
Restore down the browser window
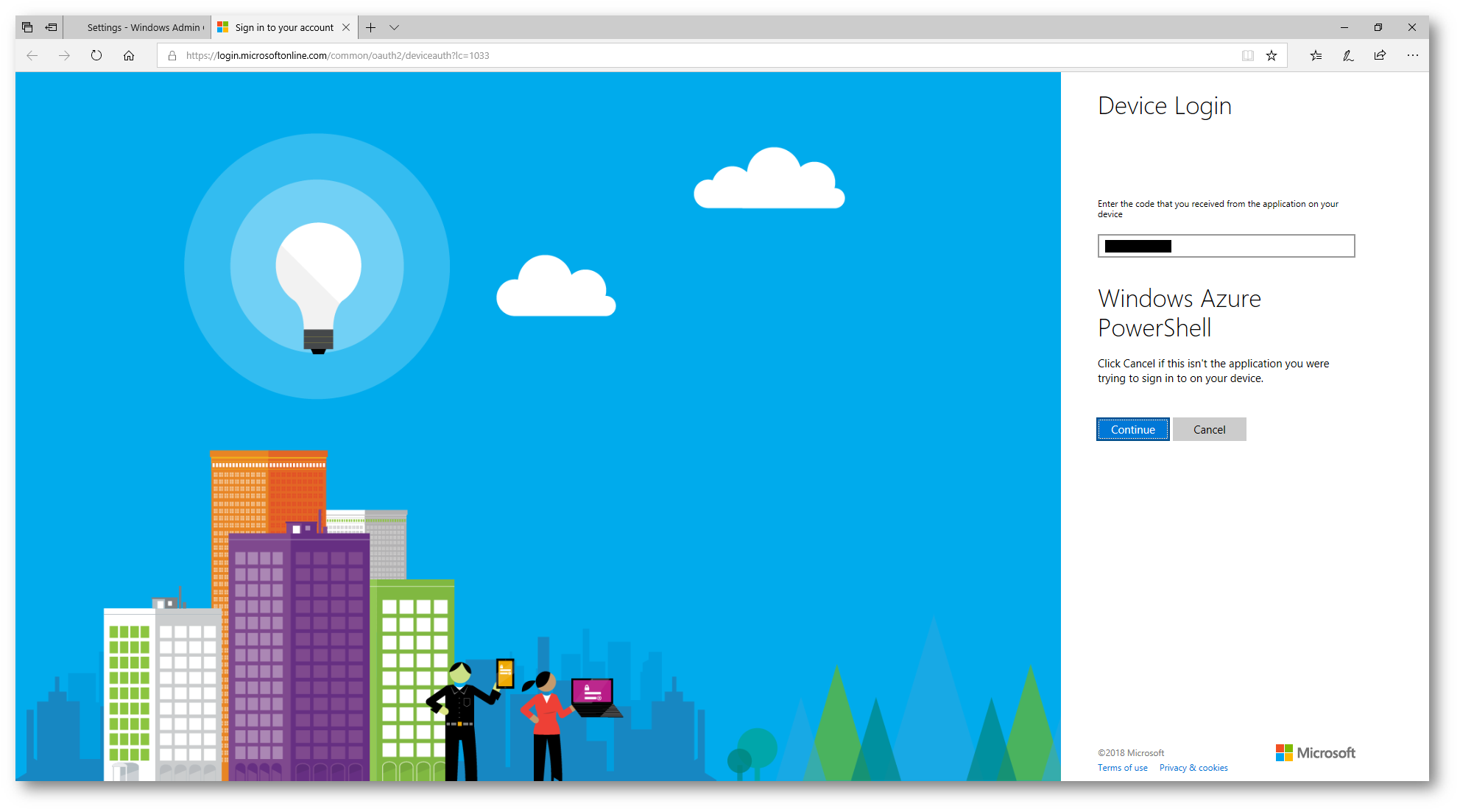[x=1378, y=27]
